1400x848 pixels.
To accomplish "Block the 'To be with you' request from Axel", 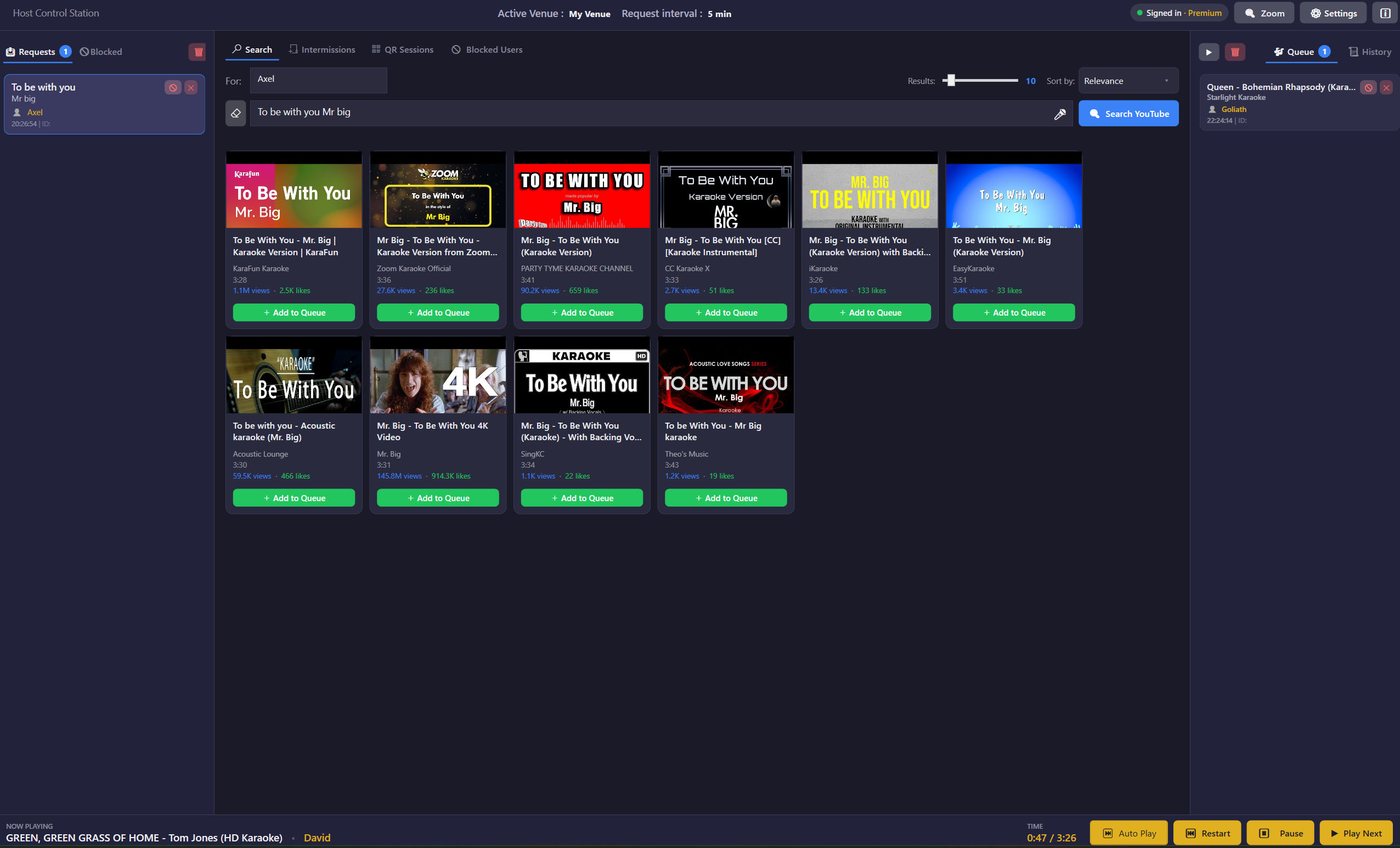I will (x=173, y=87).
